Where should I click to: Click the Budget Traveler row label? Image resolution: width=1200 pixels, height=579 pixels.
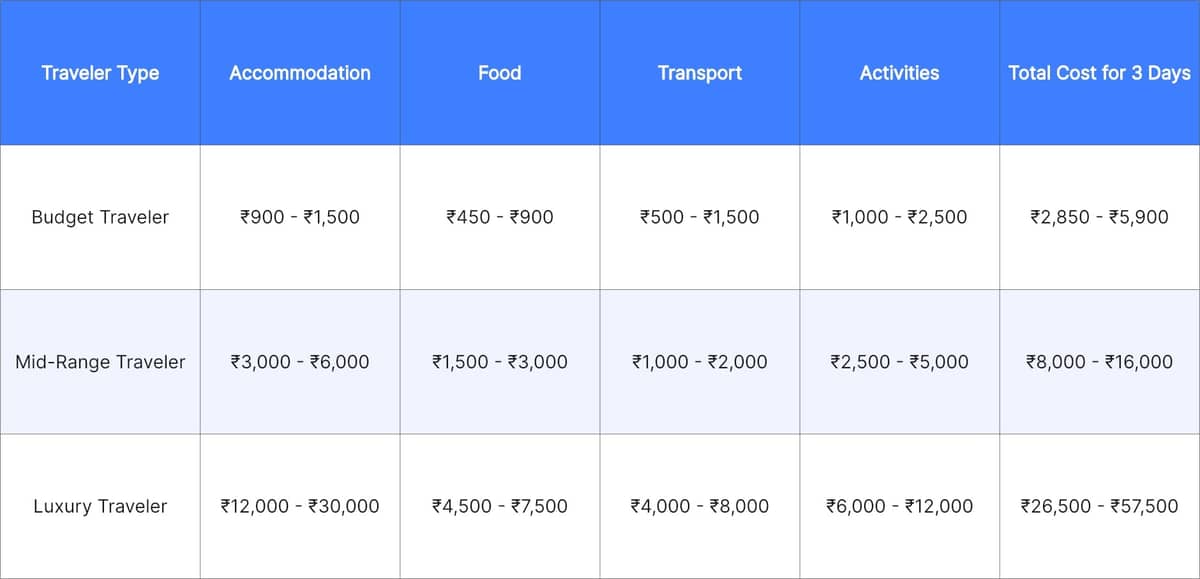coord(100,217)
